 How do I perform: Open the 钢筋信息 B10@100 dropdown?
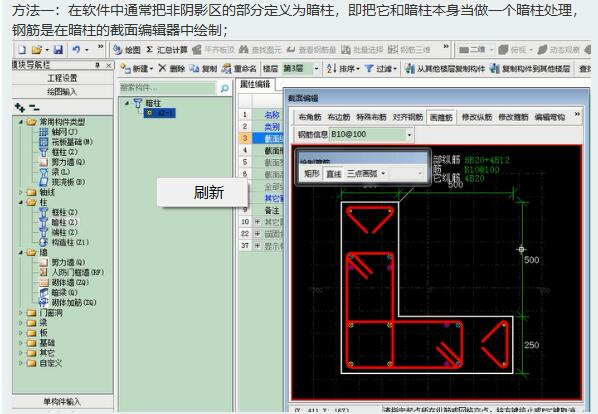[x=409, y=135]
